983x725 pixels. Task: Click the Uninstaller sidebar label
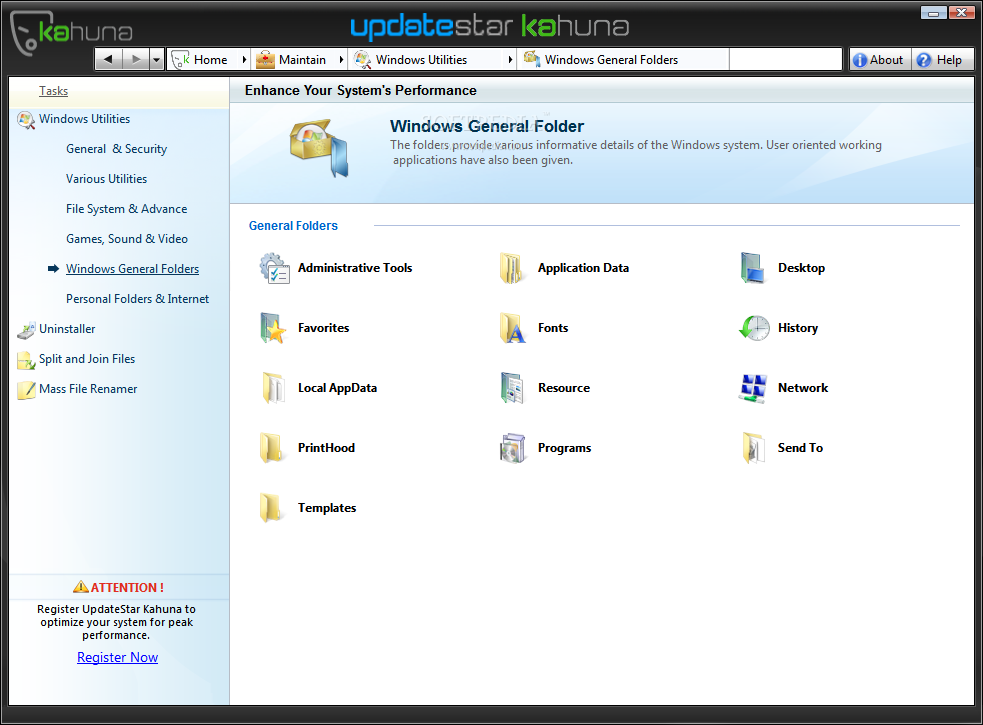click(x=67, y=329)
